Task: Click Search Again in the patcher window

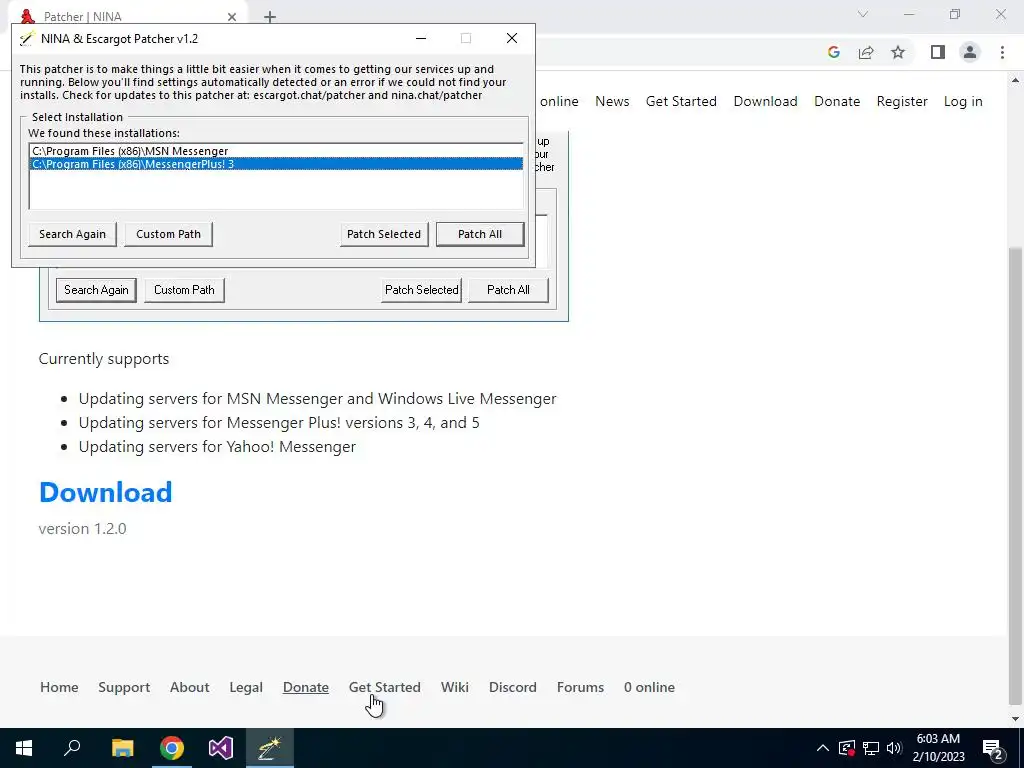Action: tap(72, 234)
